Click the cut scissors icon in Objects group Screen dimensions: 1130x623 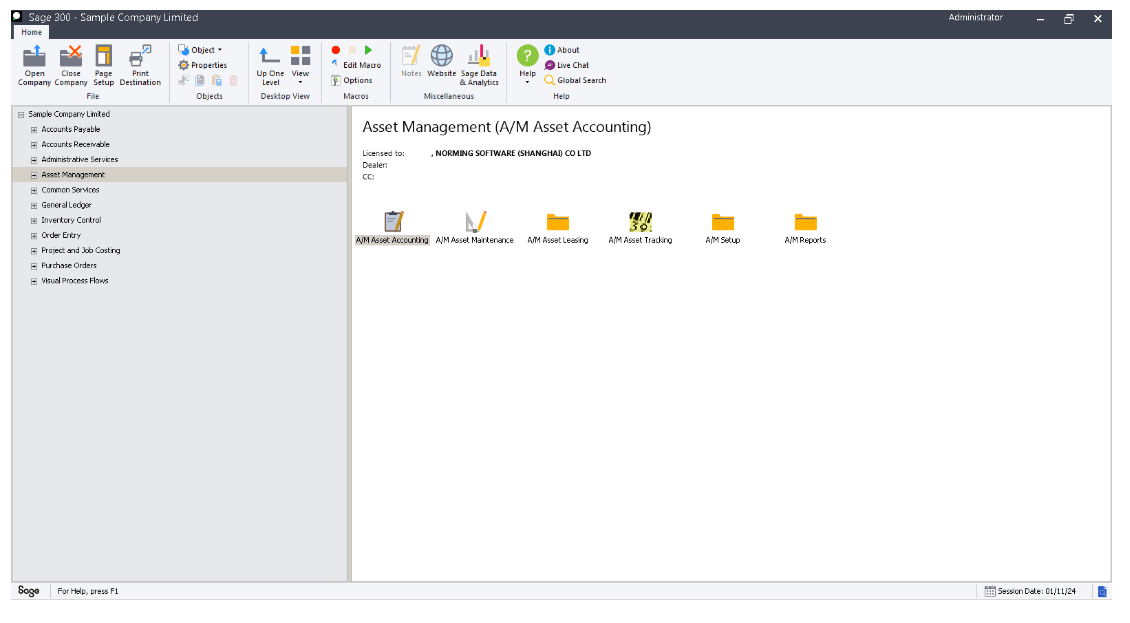pos(184,81)
